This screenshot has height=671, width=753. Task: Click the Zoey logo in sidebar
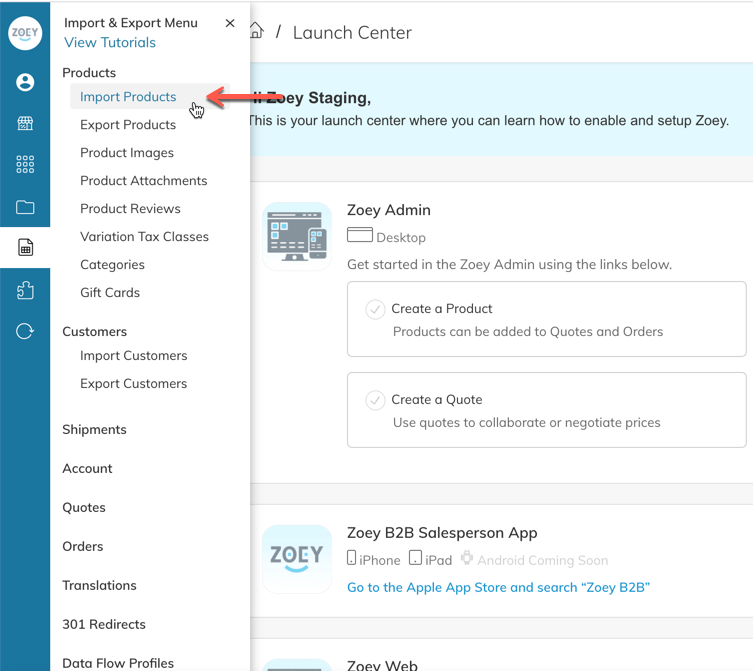pyautogui.click(x=25, y=33)
